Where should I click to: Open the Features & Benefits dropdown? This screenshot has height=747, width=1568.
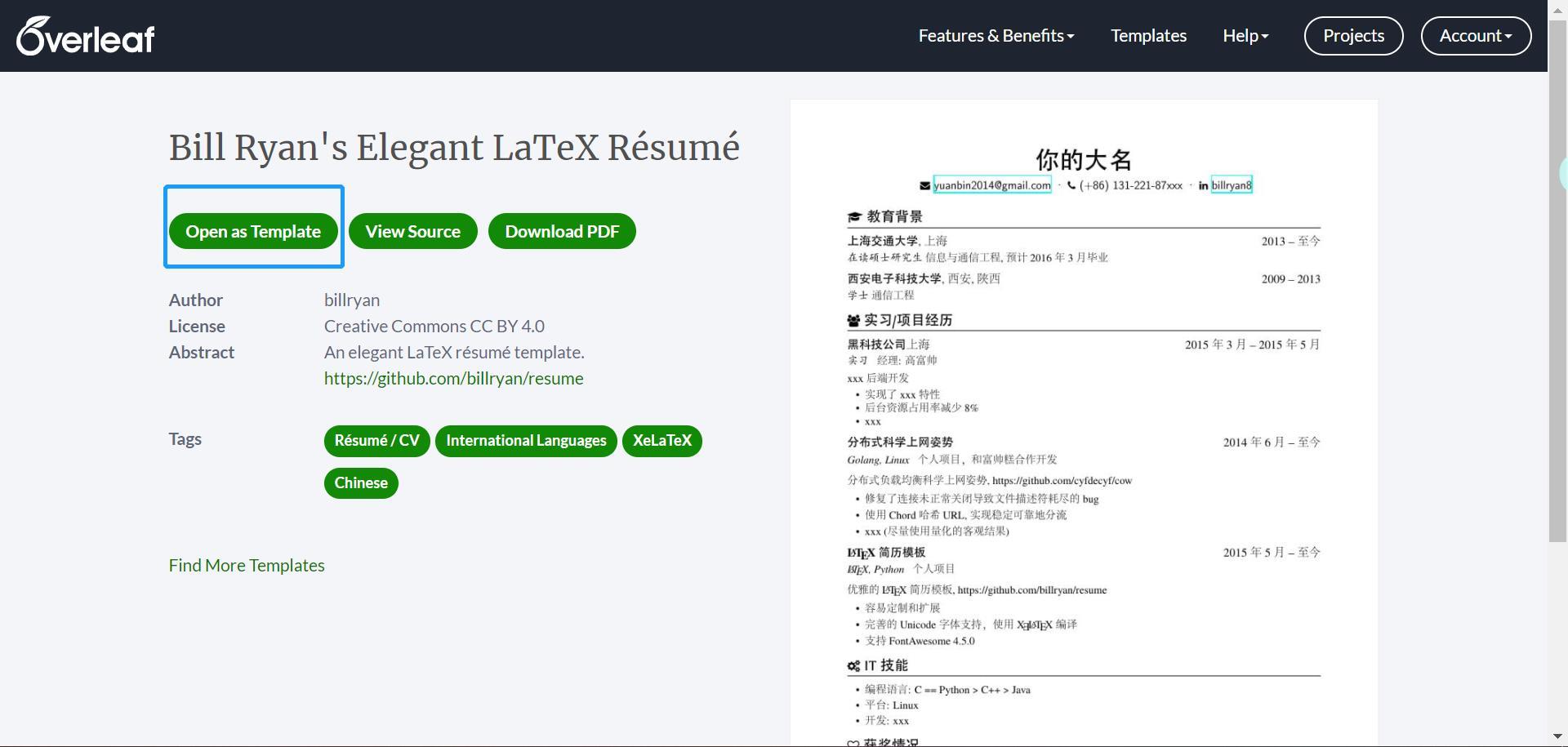pos(996,35)
